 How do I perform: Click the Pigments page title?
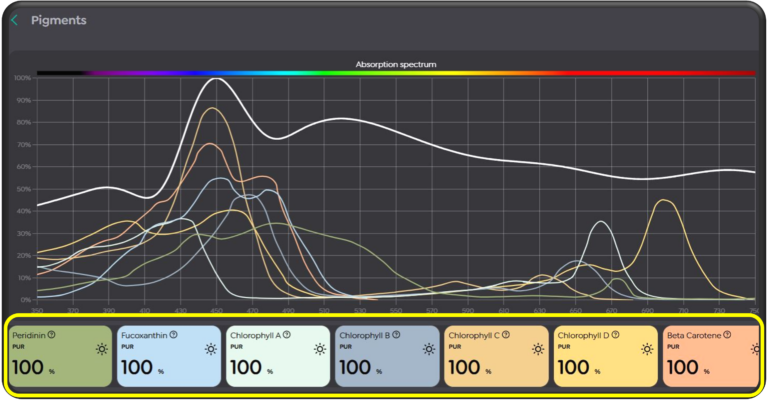[x=58, y=20]
